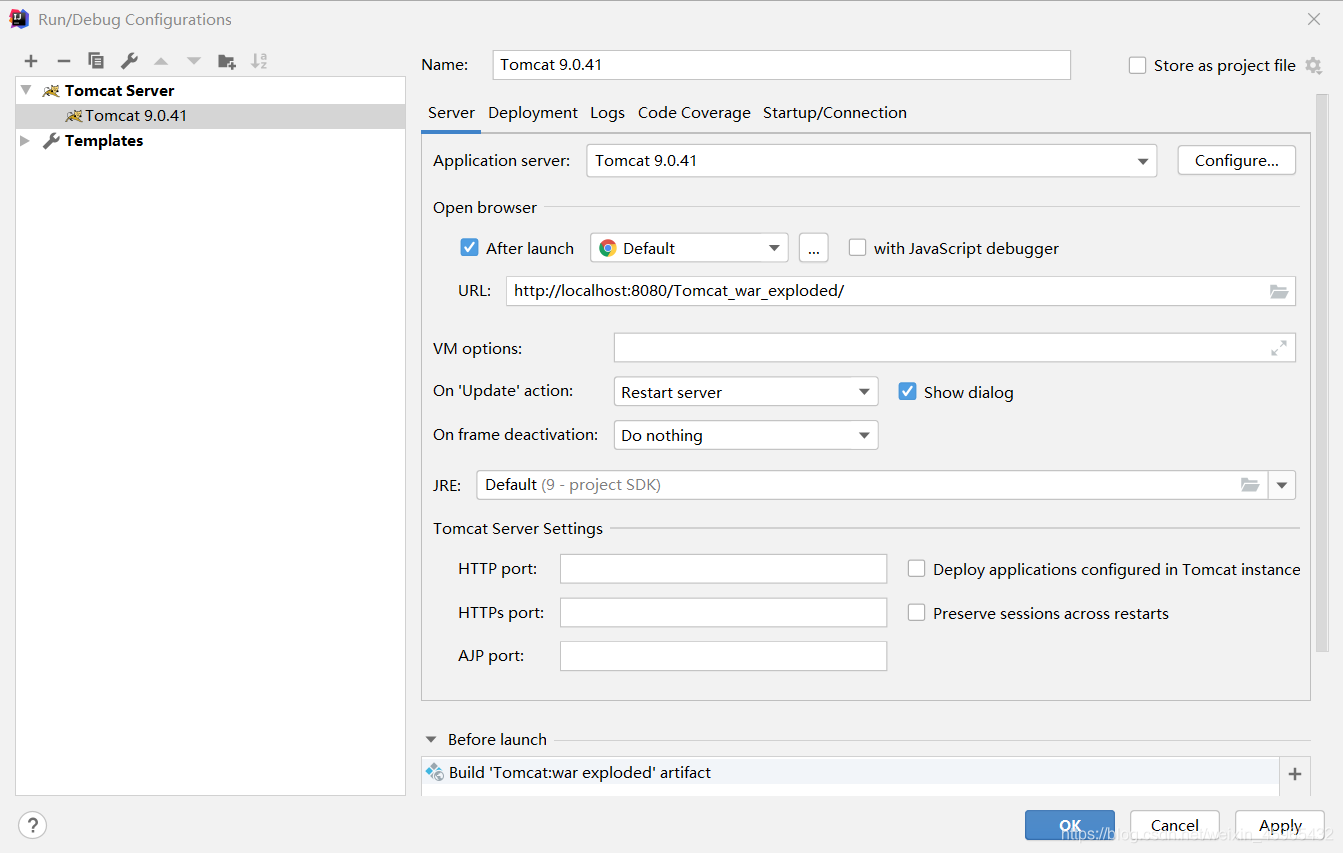Uncheck After launch checkbox
Screen dimensions: 1343x853
469,248
